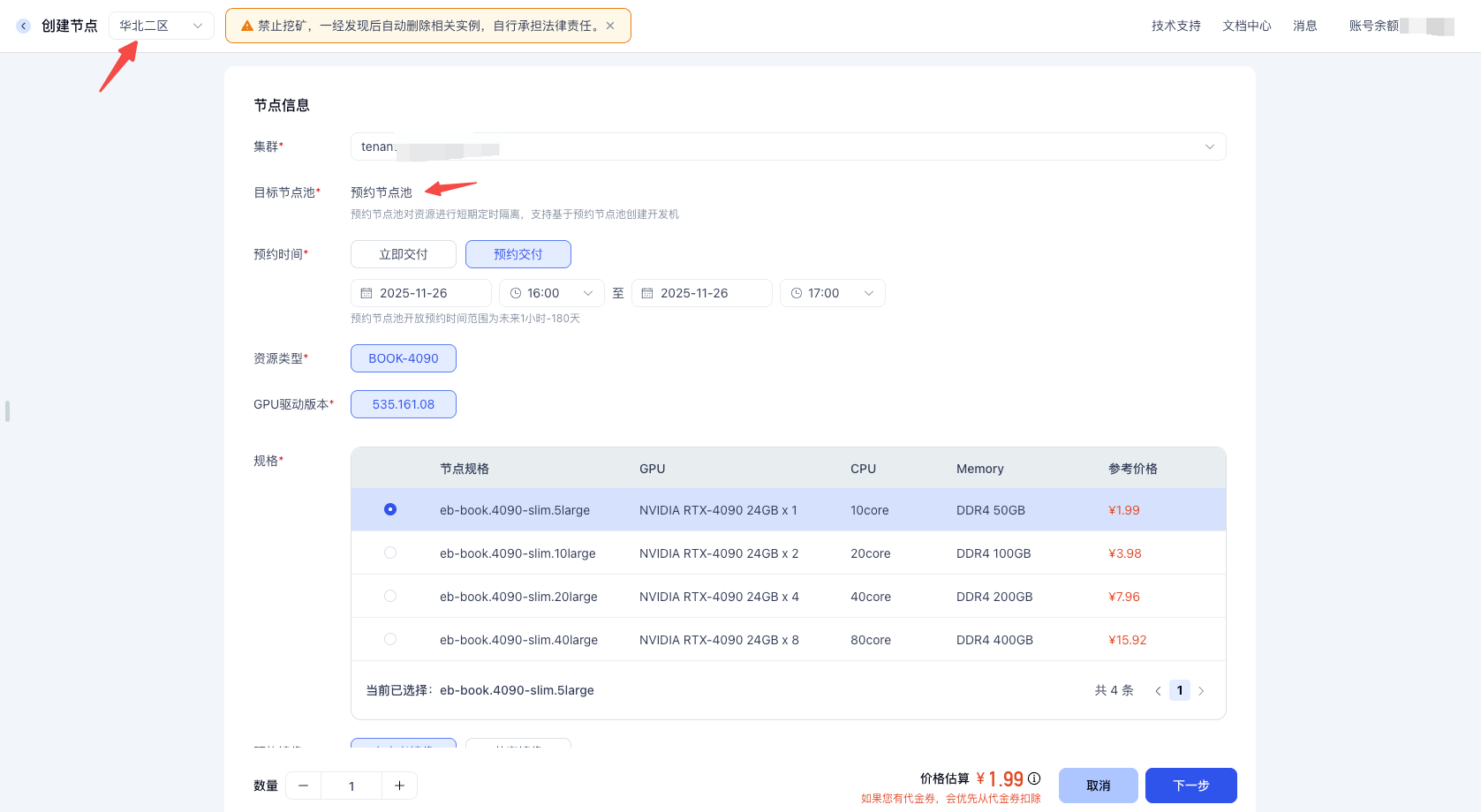This screenshot has height=812, width=1481.
Task: Decrease quantity with the minus button
Action: (x=304, y=786)
